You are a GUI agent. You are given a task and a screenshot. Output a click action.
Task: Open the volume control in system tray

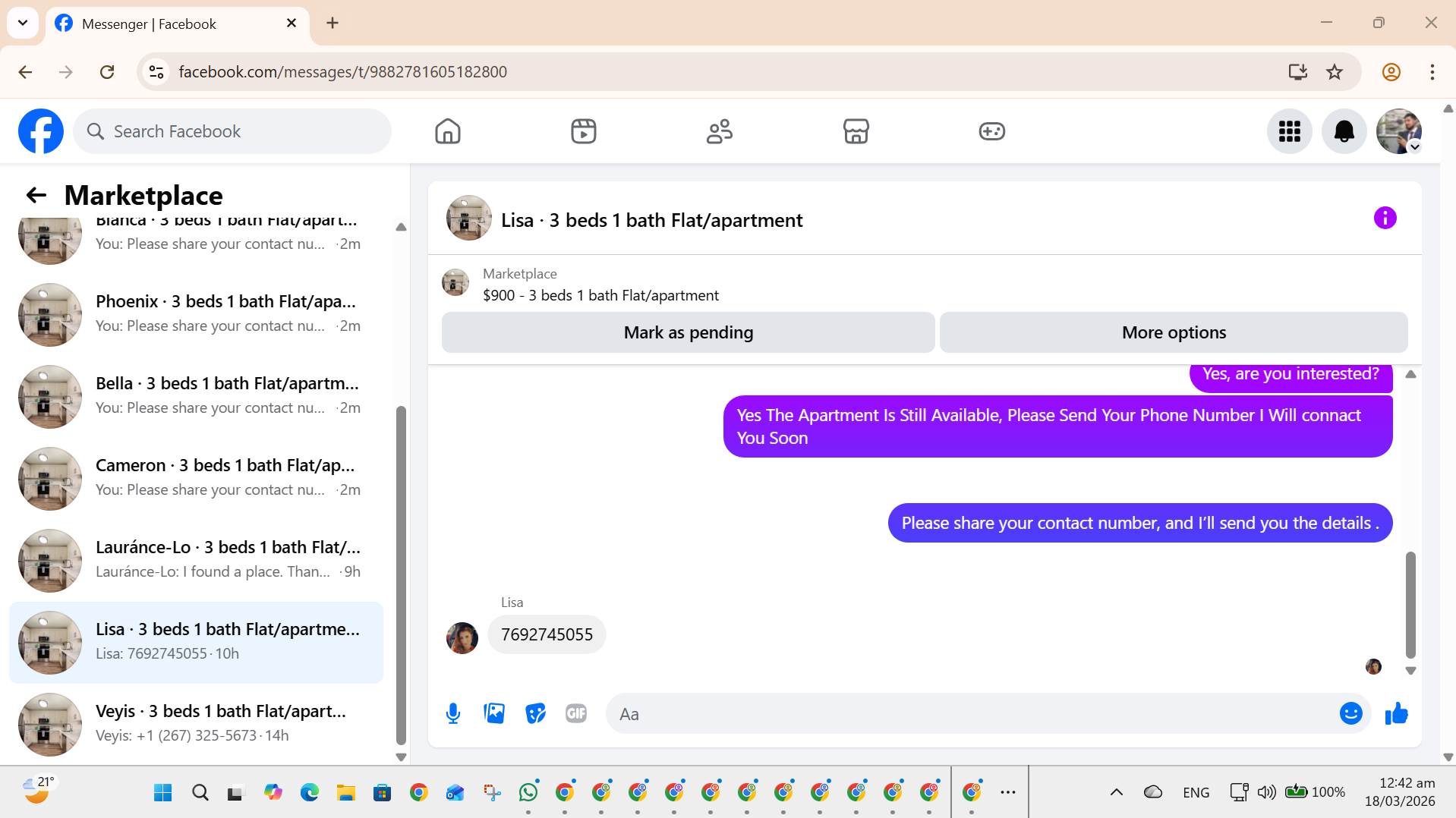point(1266,792)
